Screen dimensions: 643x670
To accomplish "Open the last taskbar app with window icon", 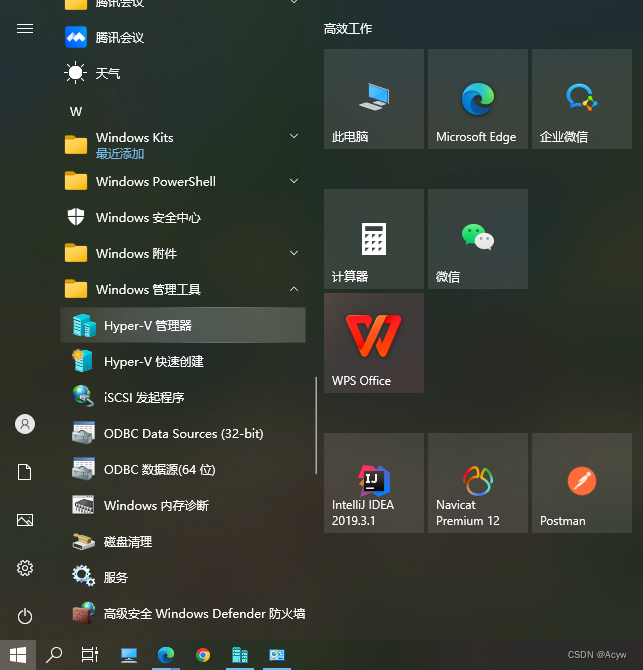I will (277, 655).
